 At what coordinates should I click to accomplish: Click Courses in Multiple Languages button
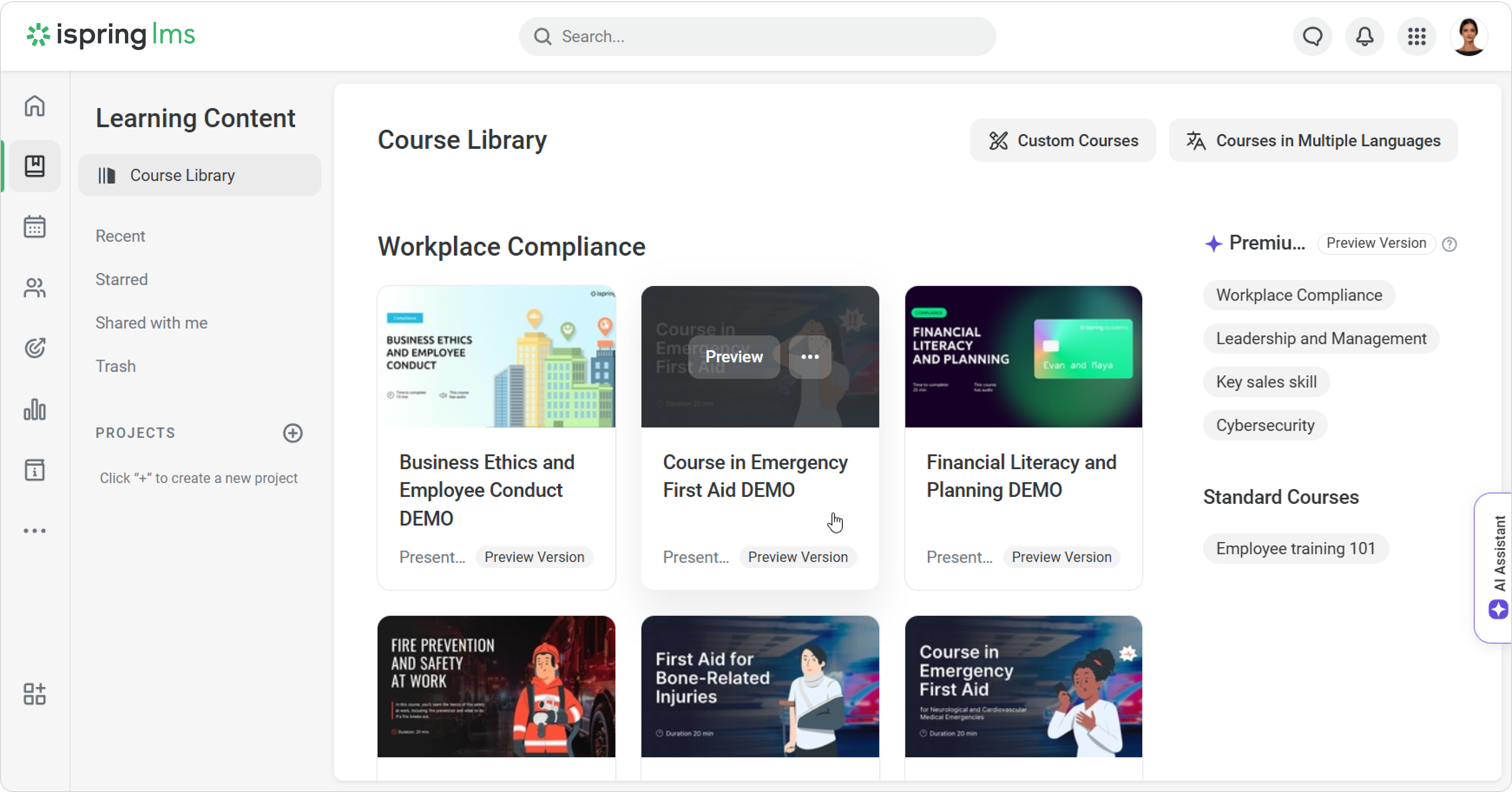tap(1313, 140)
